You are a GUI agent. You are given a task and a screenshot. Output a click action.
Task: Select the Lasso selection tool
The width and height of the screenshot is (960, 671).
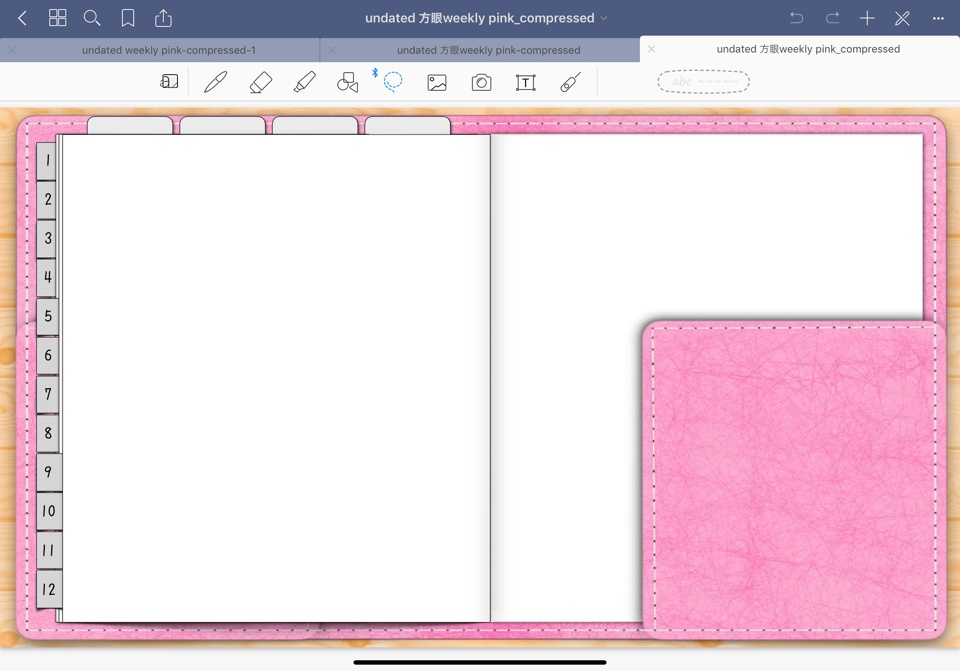pos(392,81)
